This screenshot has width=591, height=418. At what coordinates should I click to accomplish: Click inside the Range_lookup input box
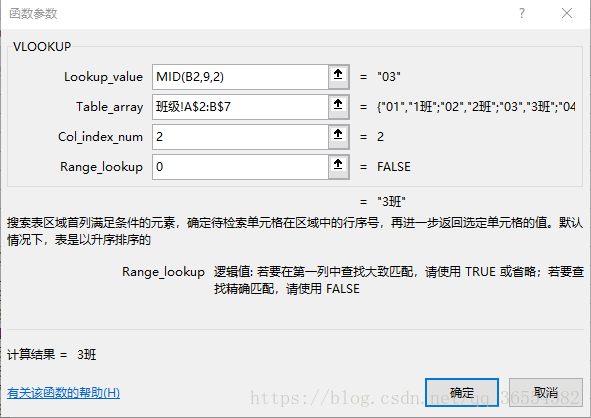point(240,167)
